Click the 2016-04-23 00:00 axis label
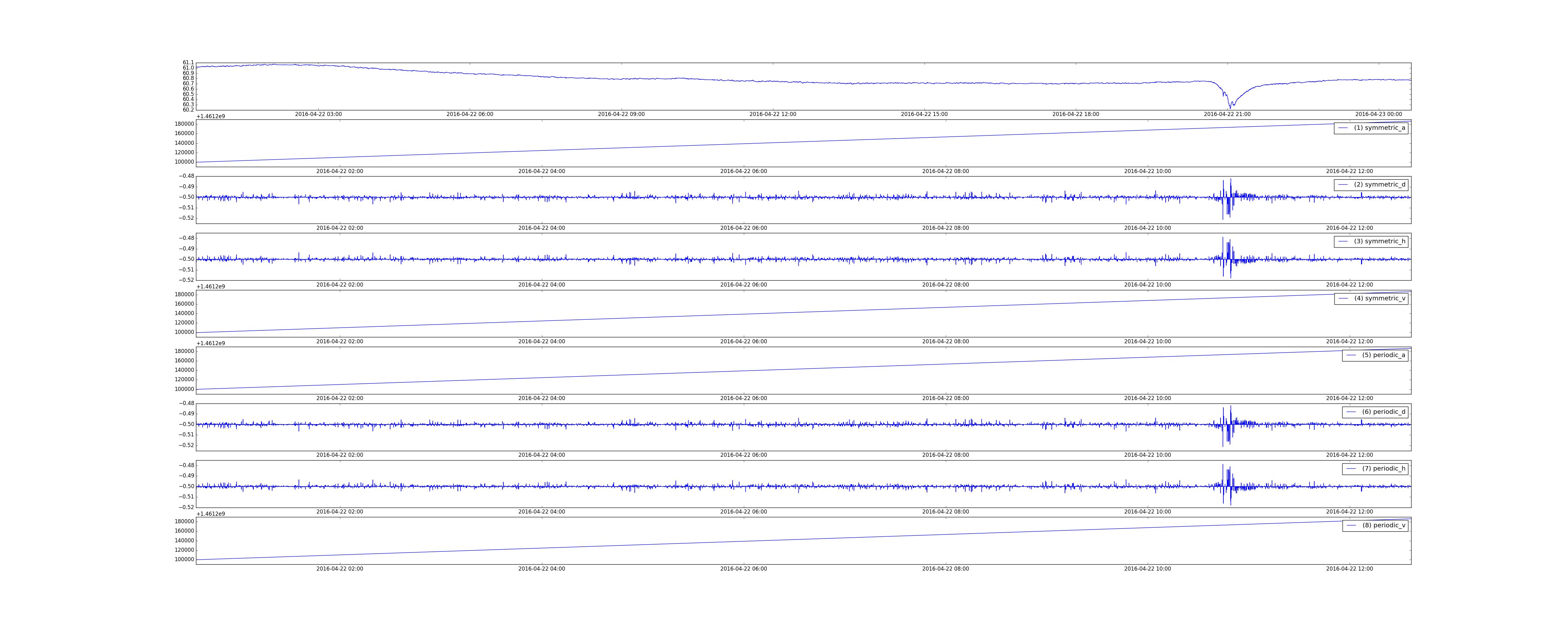This screenshot has height=627, width=1568. coord(1378,114)
